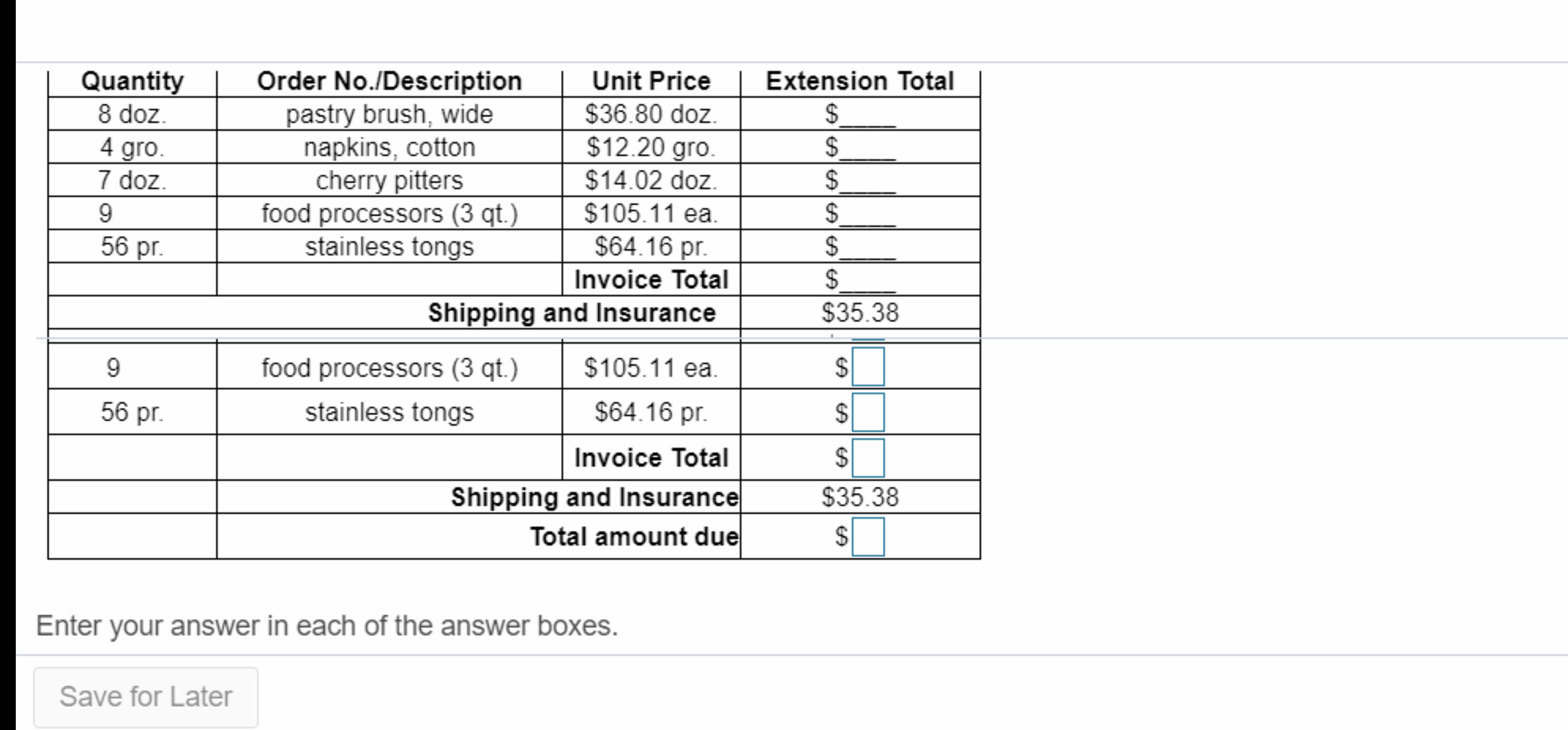
Task: Click the $12.20 gro. unit price
Action: tap(651, 147)
